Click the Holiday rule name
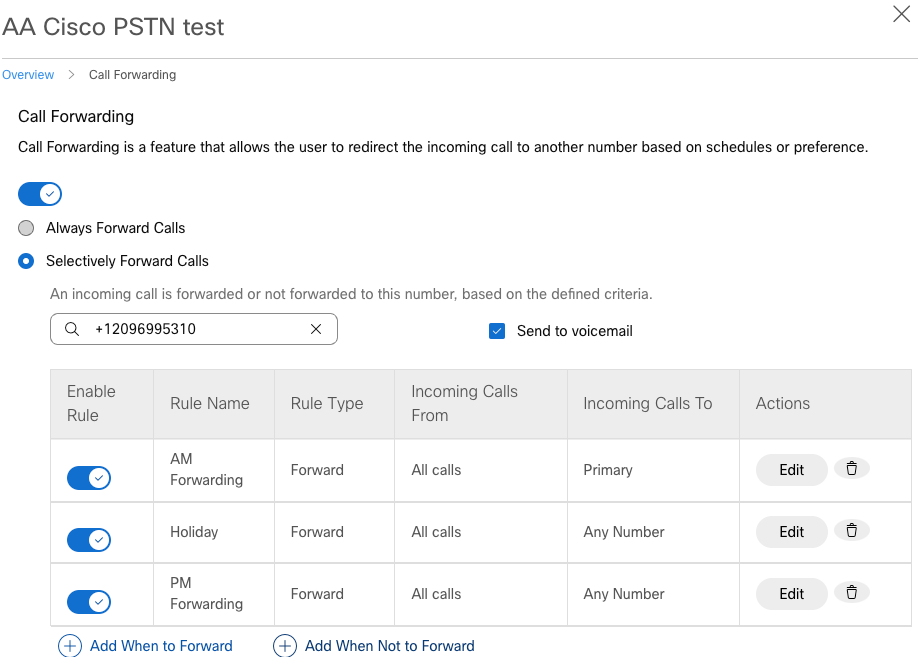 tap(194, 532)
